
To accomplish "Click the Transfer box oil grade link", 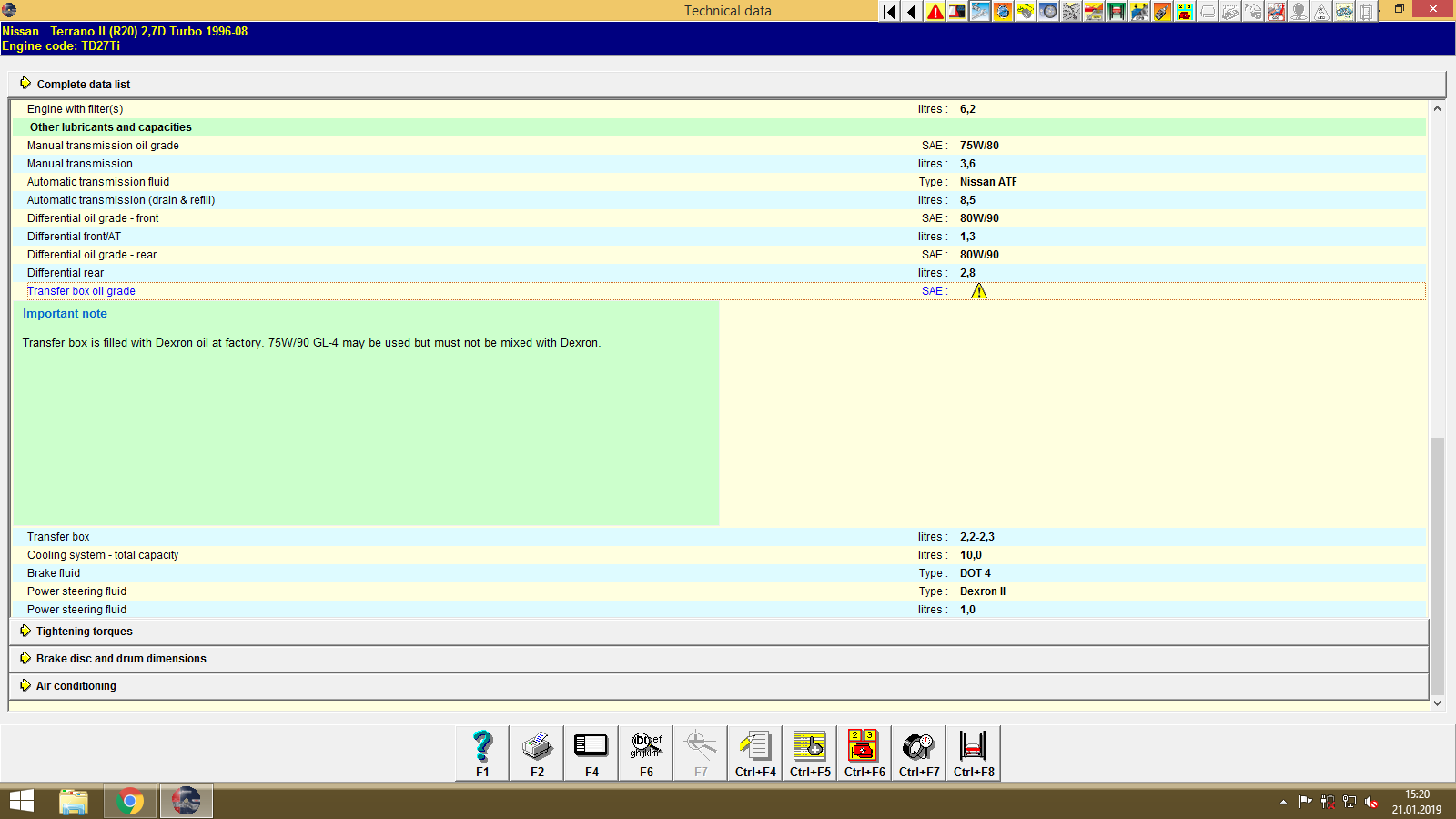I will click(81, 290).
